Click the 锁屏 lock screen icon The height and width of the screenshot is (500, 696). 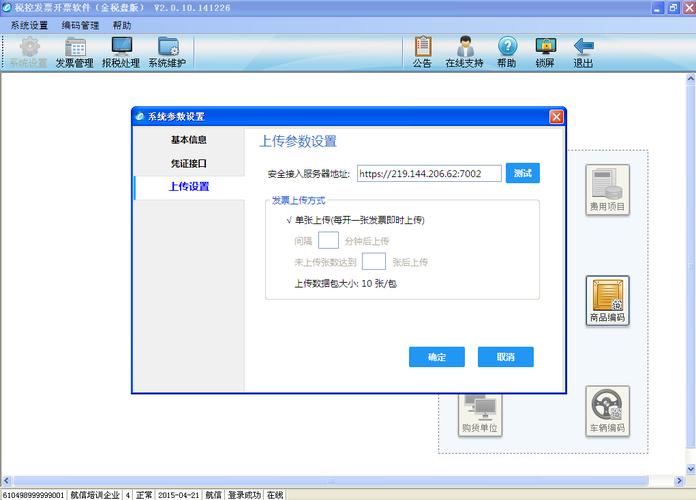pyautogui.click(x=545, y=52)
